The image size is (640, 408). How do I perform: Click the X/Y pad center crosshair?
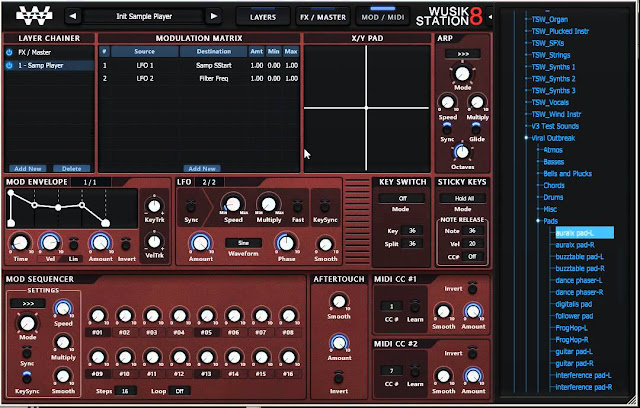(x=366, y=108)
